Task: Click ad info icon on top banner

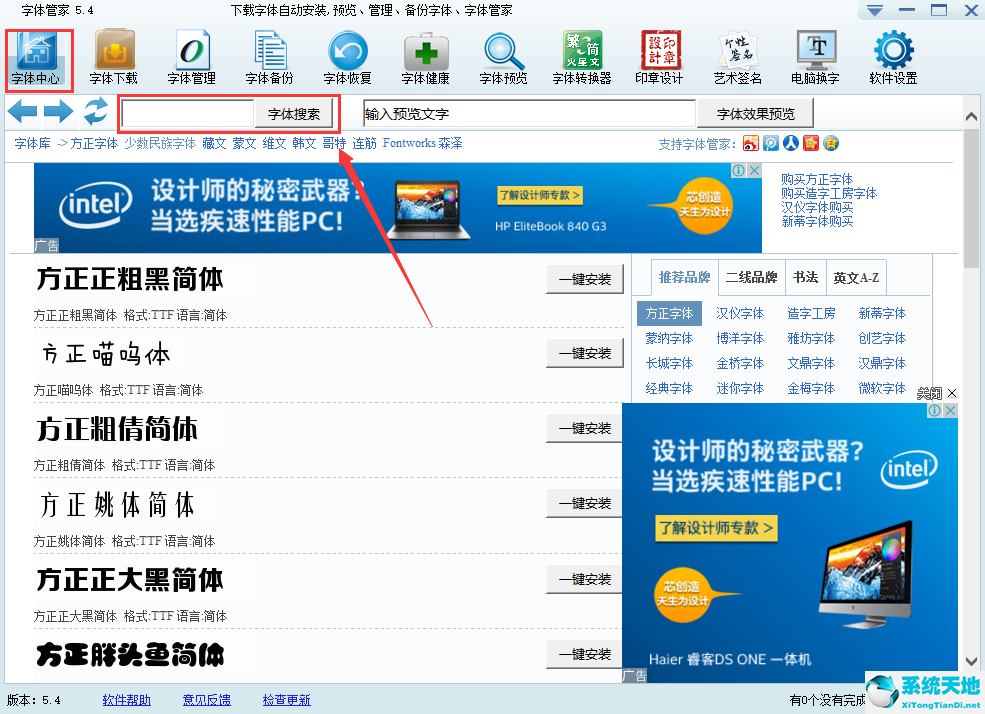Action: (x=739, y=170)
